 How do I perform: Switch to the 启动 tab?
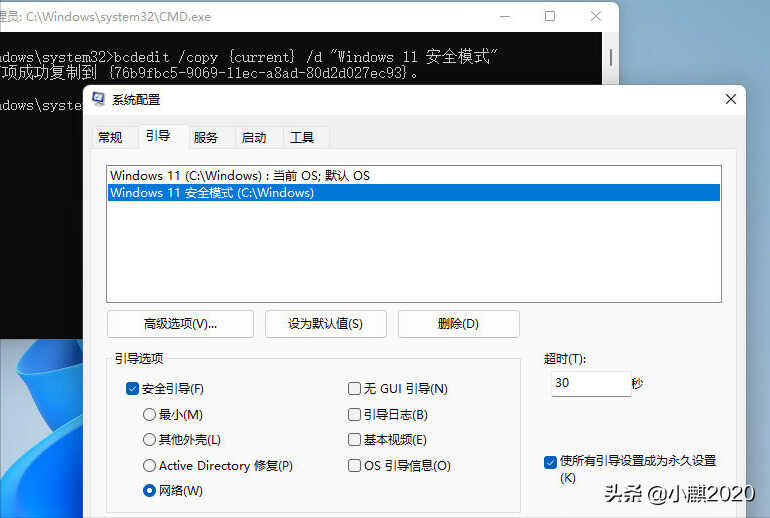pos(254,137)
